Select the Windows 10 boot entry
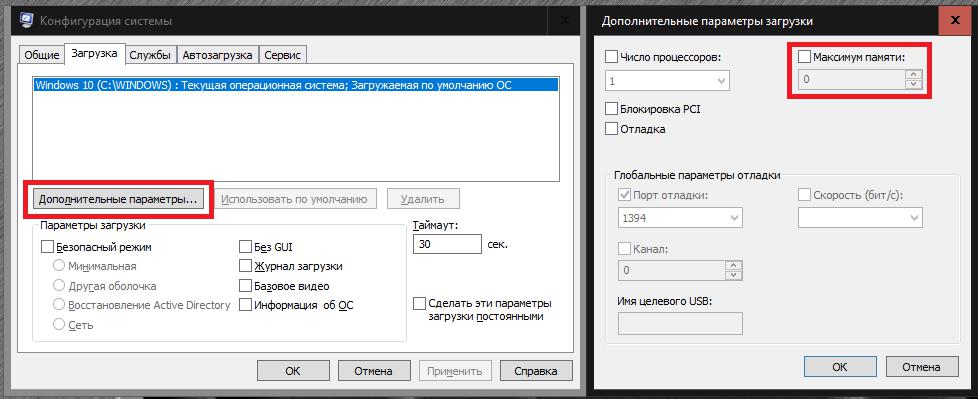This screenshot has width=978, height=399. (296, 85)
